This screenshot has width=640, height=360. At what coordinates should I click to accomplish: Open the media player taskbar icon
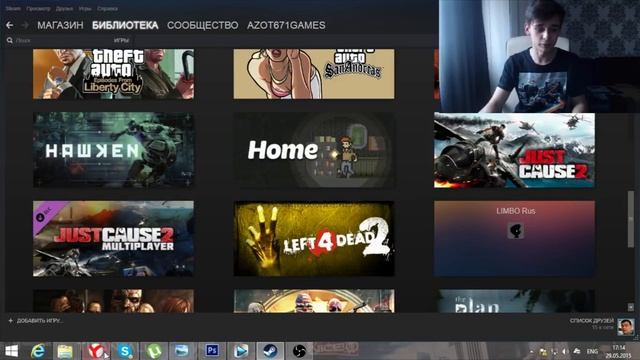(241, 351)
